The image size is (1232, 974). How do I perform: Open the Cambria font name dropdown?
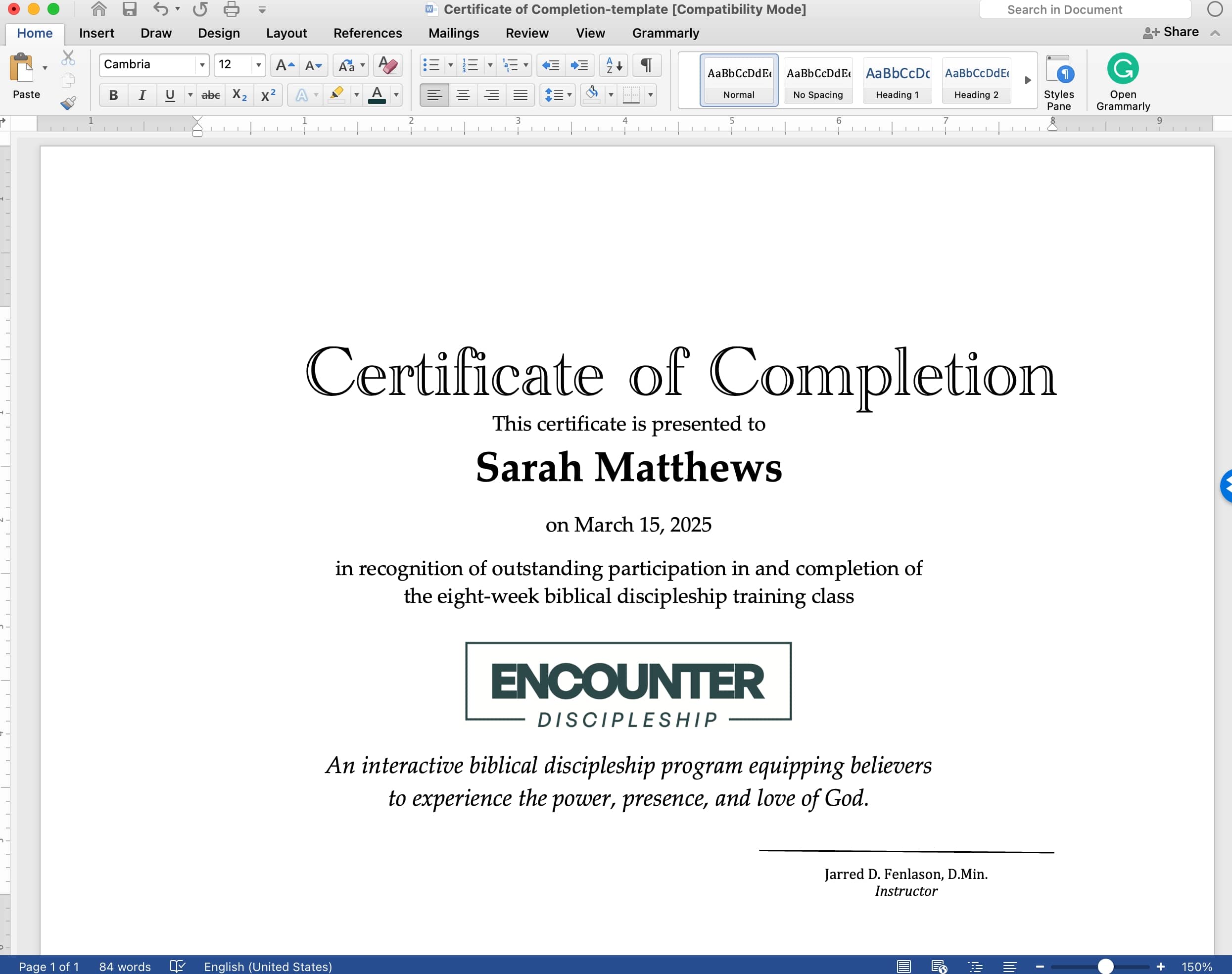coord(202,65)
